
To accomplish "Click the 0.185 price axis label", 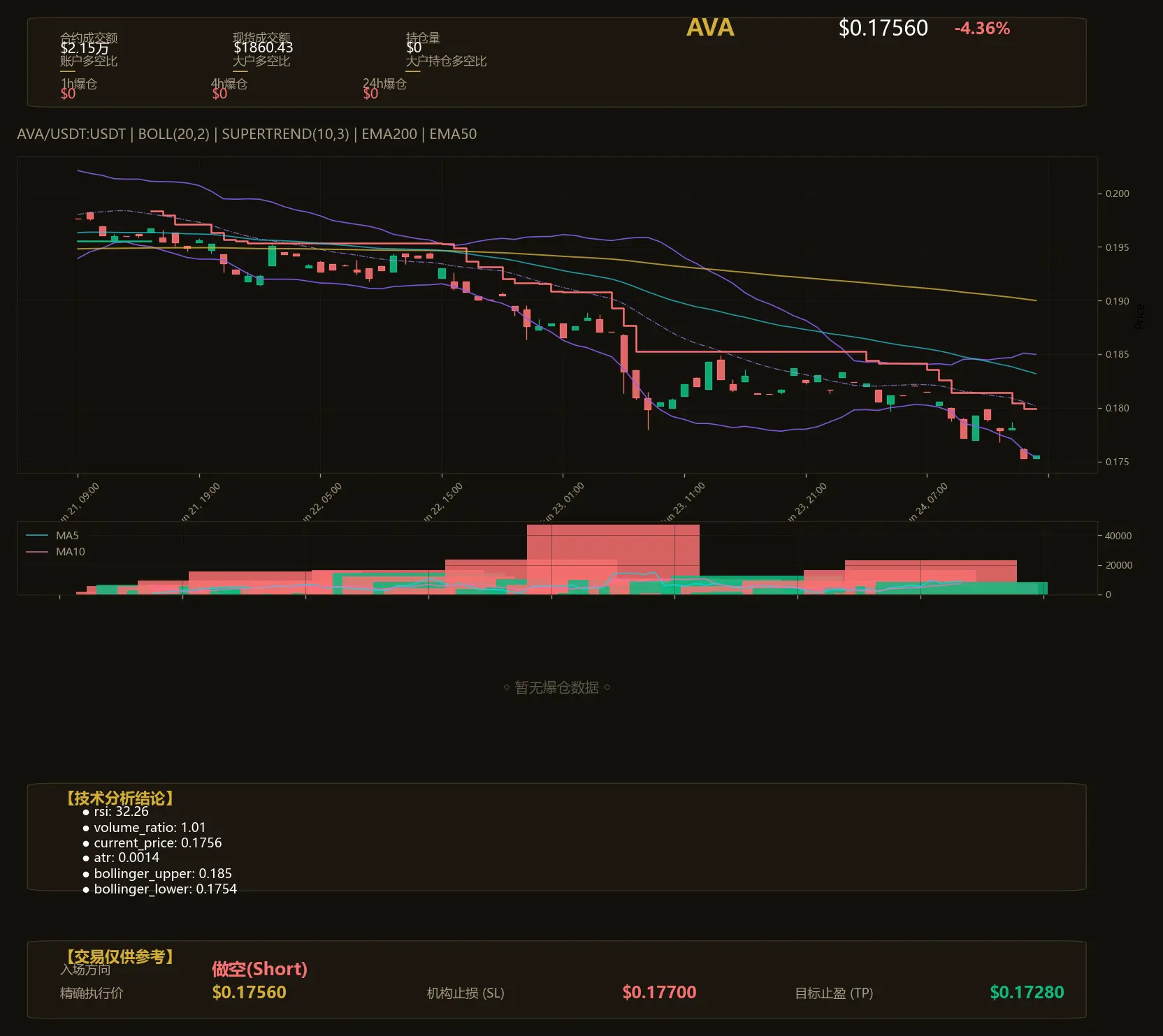I will [x=1117, y=354].
